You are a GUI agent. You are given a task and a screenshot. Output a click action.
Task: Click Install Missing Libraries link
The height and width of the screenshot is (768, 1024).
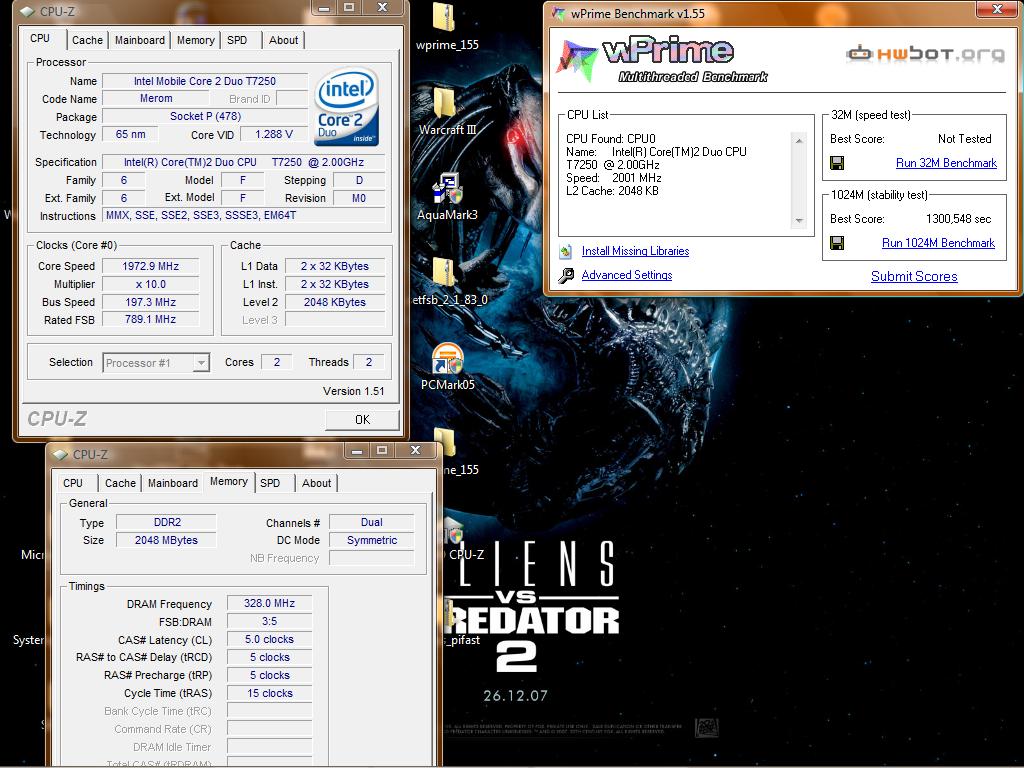[x=635, y=251]
